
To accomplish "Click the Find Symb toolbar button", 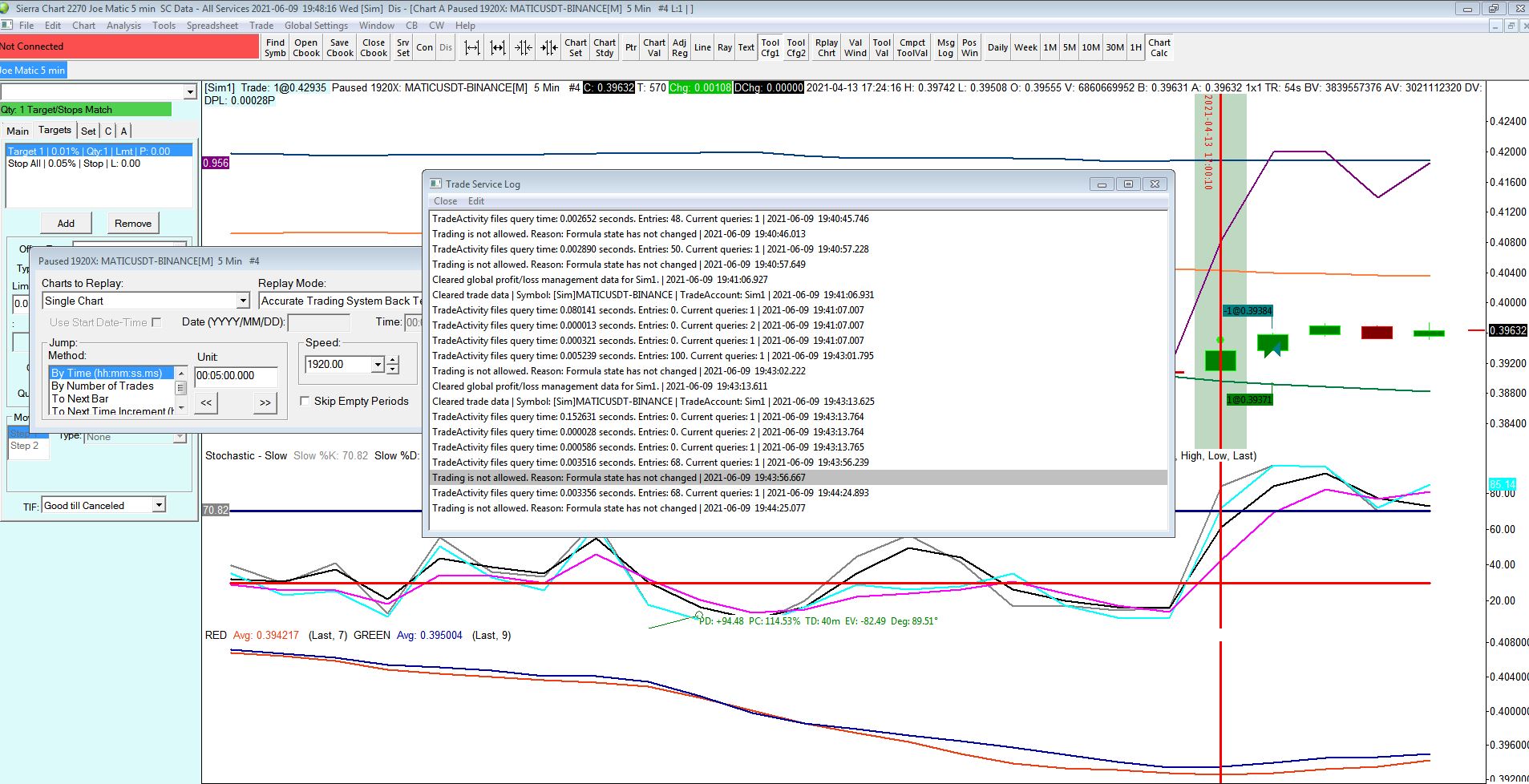I will pos(275,48).
